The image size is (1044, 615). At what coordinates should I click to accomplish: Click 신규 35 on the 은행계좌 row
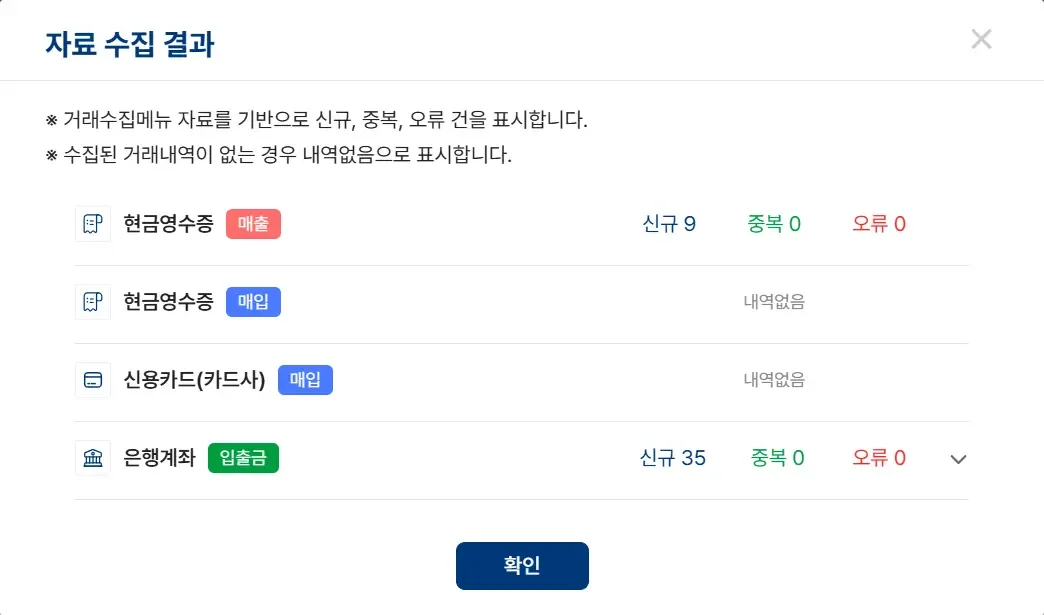point(673,457)
